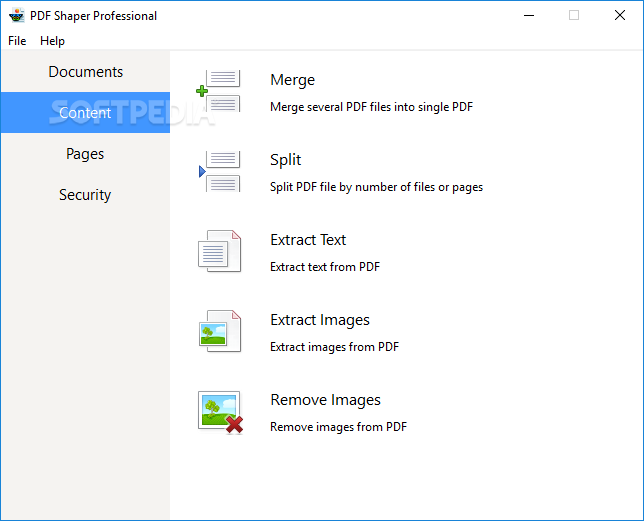Click the Remove Images red-X icon
Screen dimensions: 644x521
221,412
